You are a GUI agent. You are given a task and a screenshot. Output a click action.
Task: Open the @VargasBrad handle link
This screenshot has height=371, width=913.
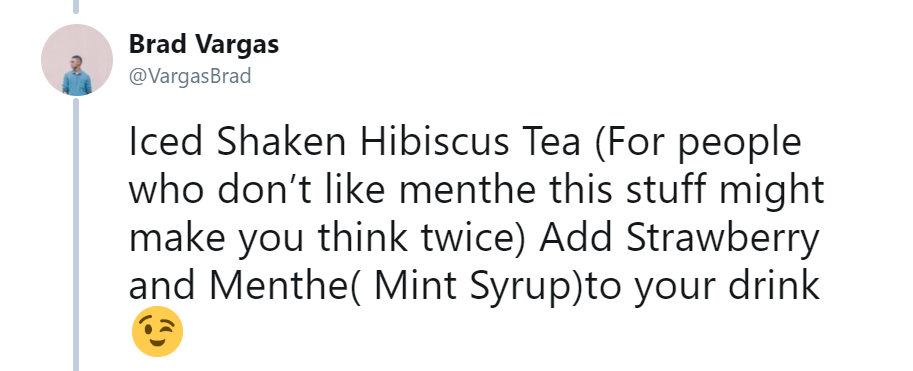[x=190, y=76]
